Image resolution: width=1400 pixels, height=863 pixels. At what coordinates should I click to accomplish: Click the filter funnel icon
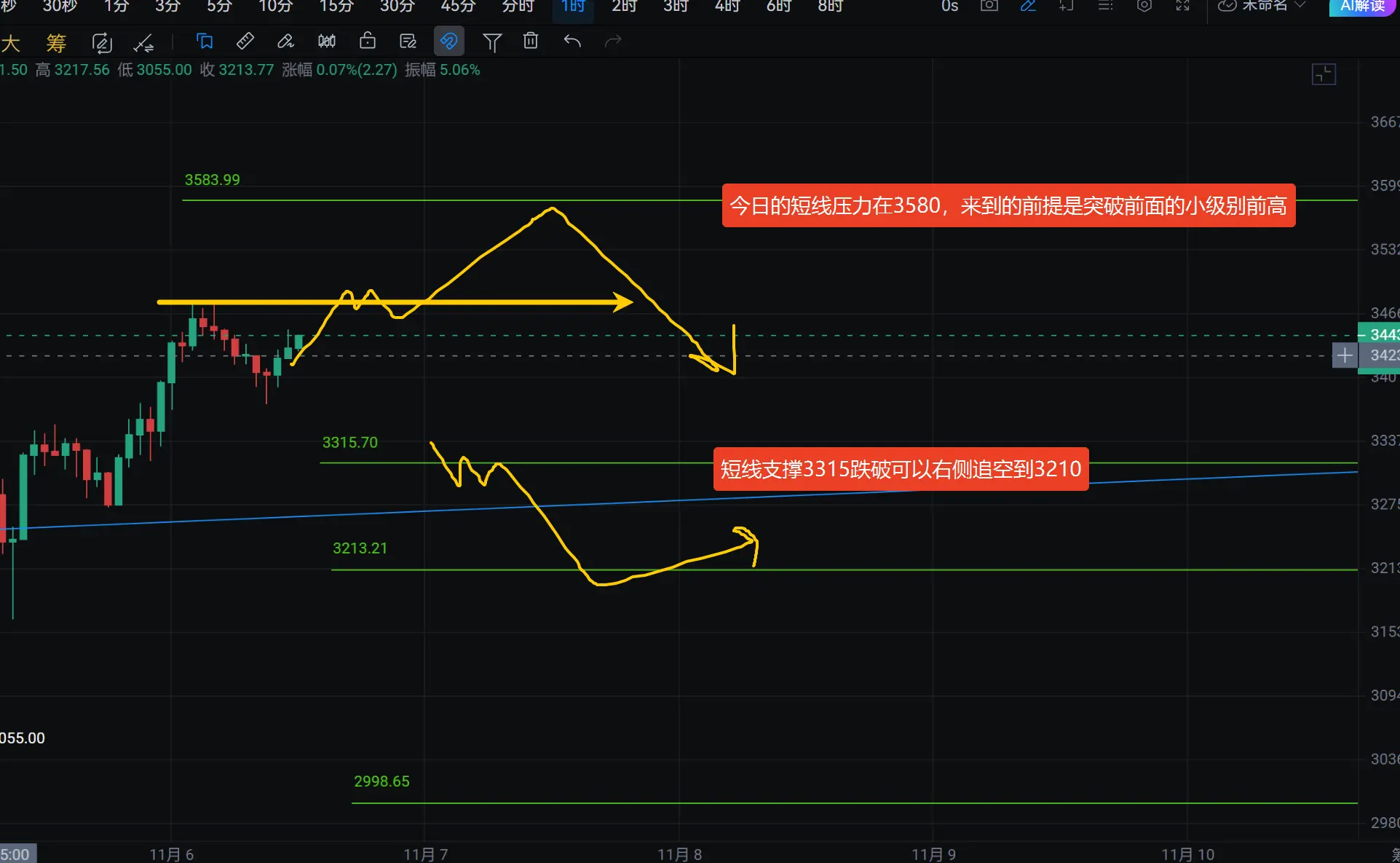[492, 42]
